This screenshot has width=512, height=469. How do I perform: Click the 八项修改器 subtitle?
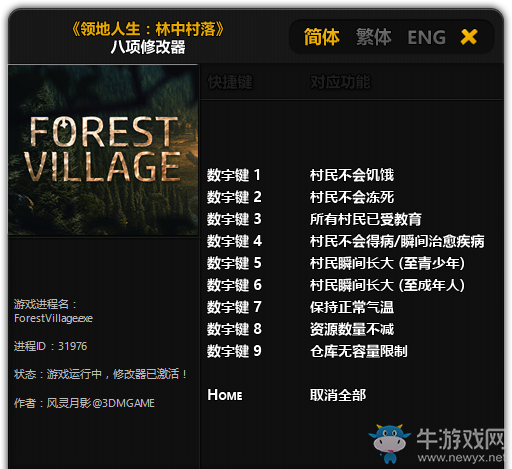pos(148,47)
